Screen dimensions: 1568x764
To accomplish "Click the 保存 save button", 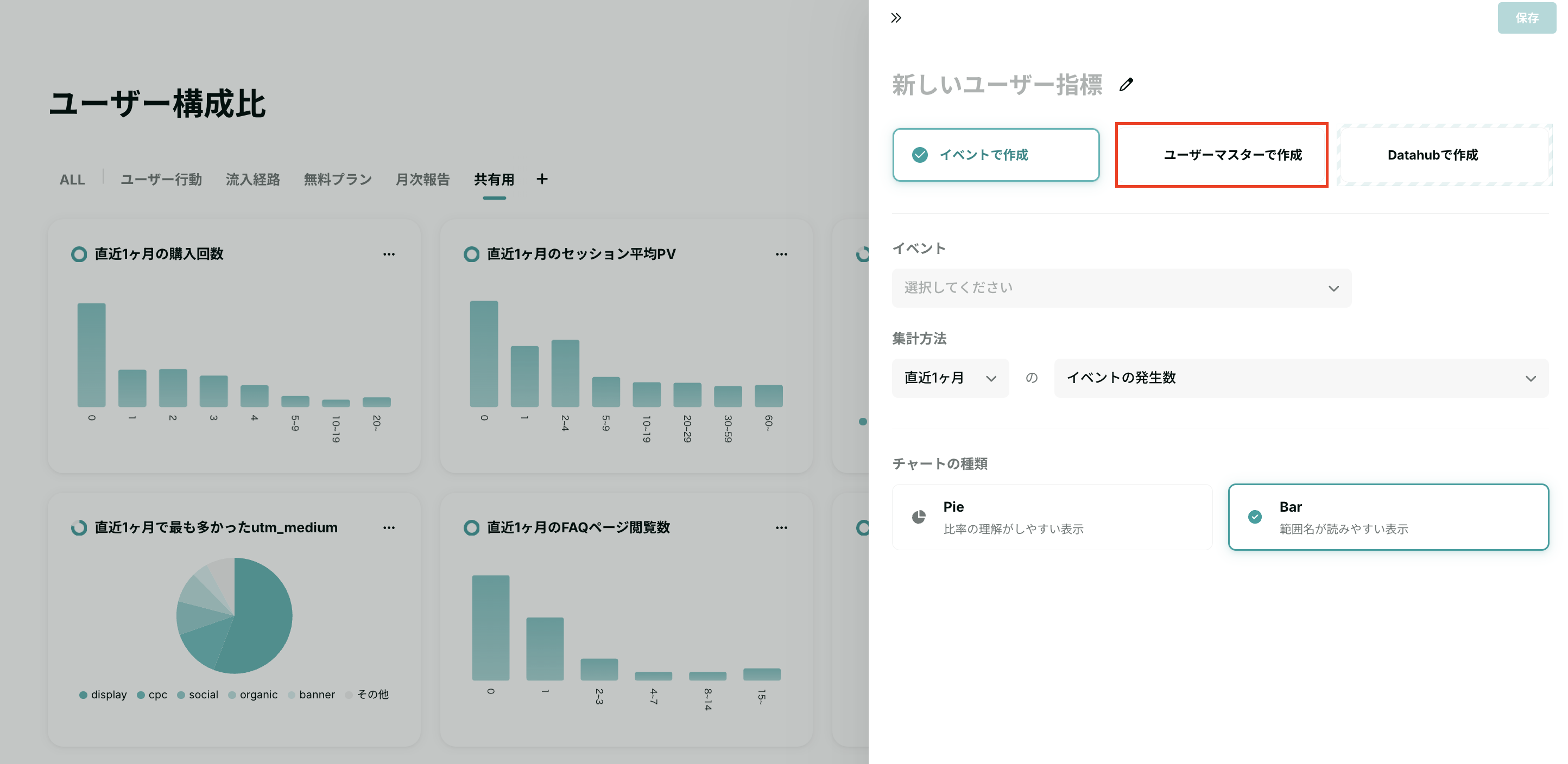I will pos(1527,18).
